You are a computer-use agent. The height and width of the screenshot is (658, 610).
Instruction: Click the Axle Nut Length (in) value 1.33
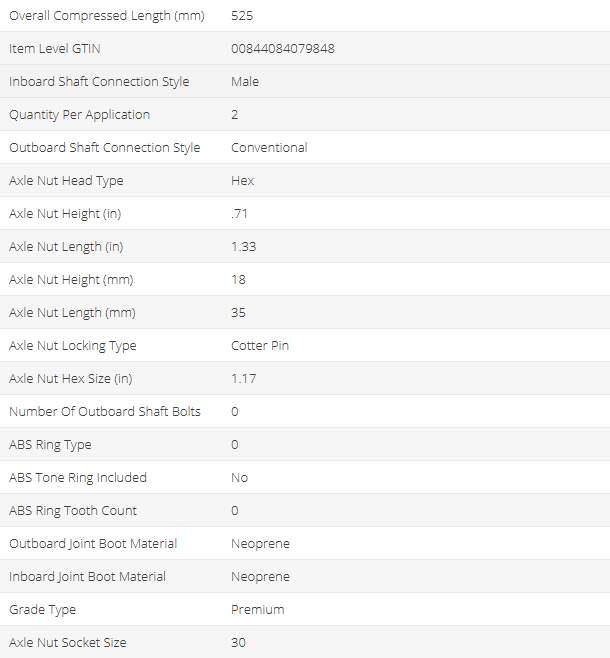243,247
